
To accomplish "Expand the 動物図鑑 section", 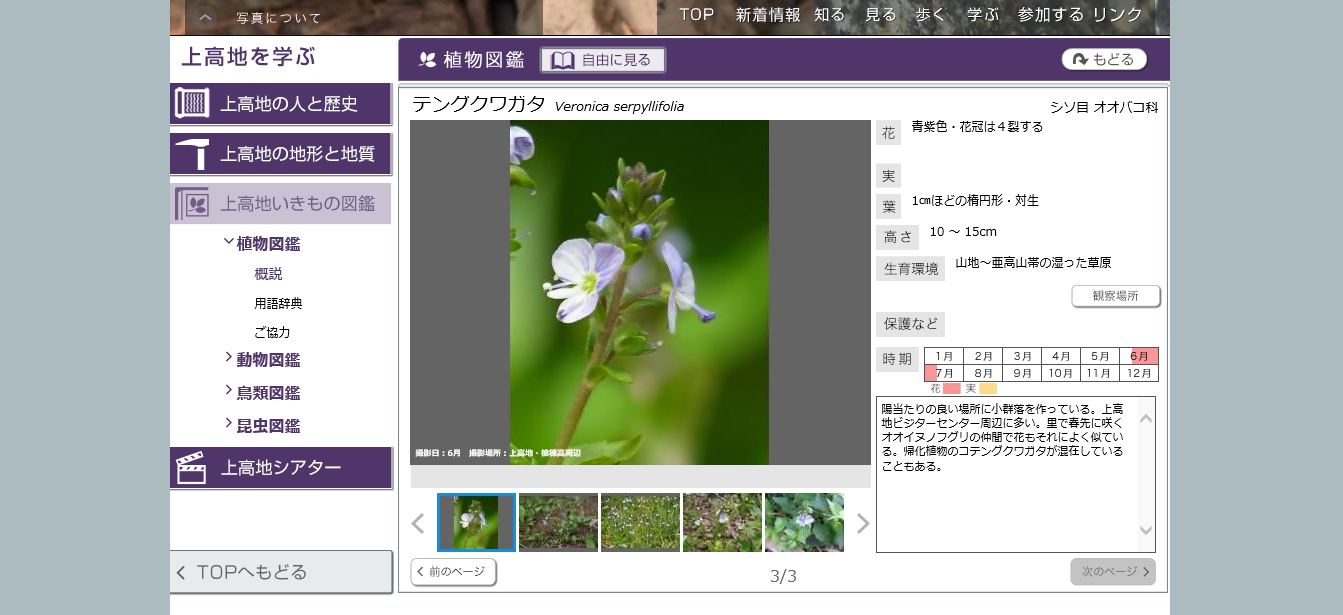I will point(229,358).
